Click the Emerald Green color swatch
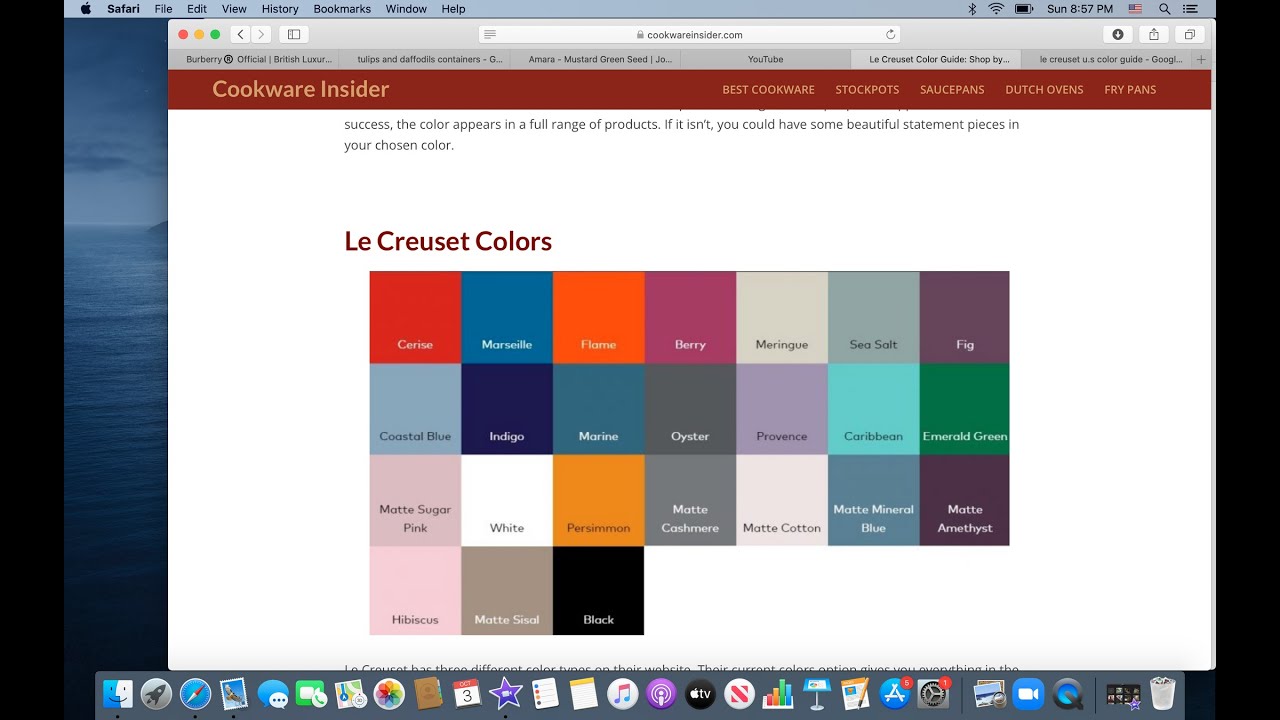1280x720 pixels. tap(964, 409)
